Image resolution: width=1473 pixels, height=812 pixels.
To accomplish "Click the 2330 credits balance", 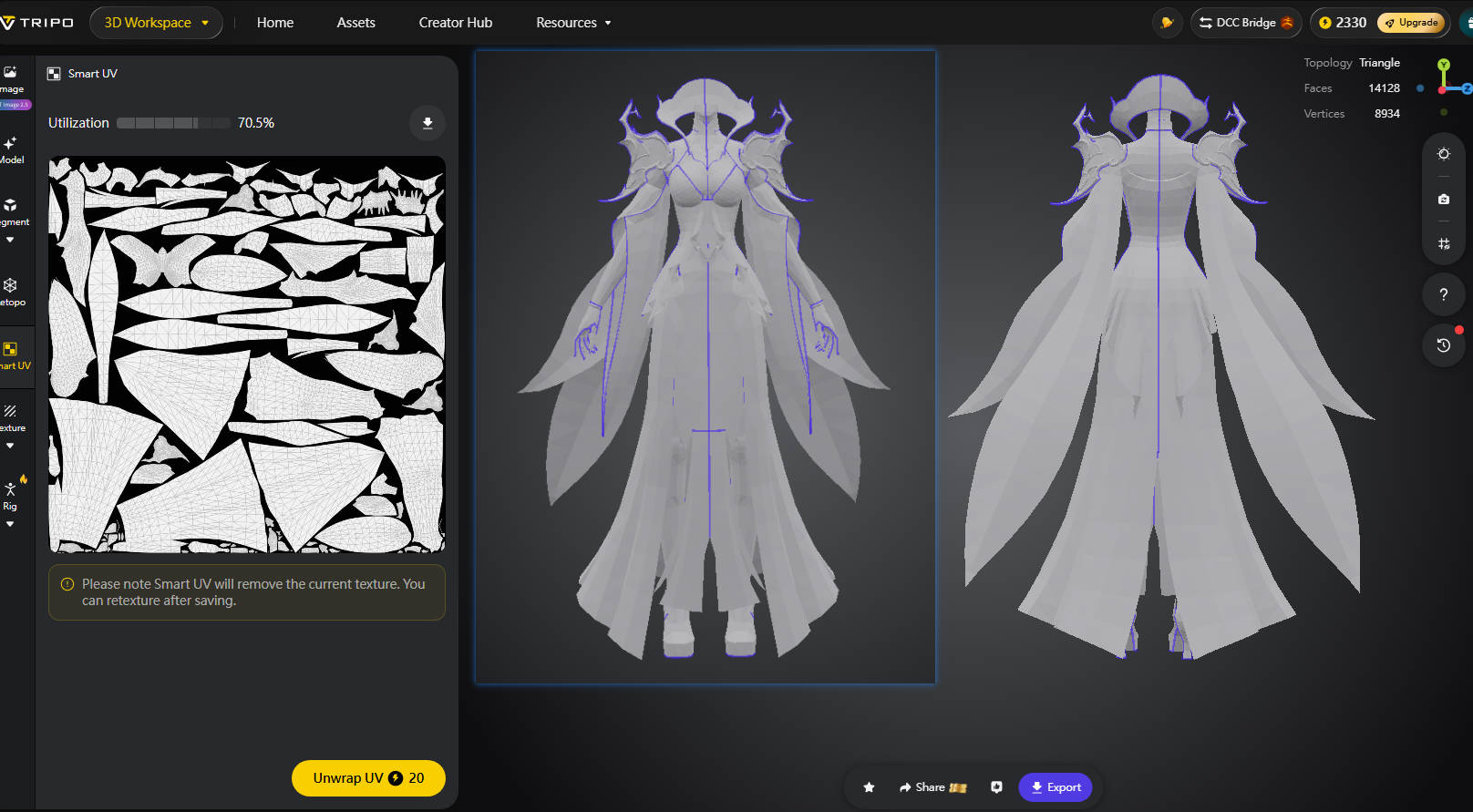I will tap(1343, 23).
